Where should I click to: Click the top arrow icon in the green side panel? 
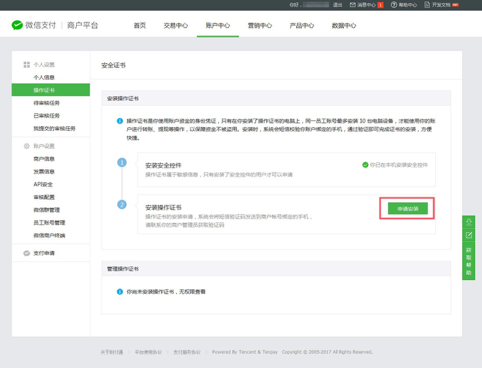coord(469,222)
